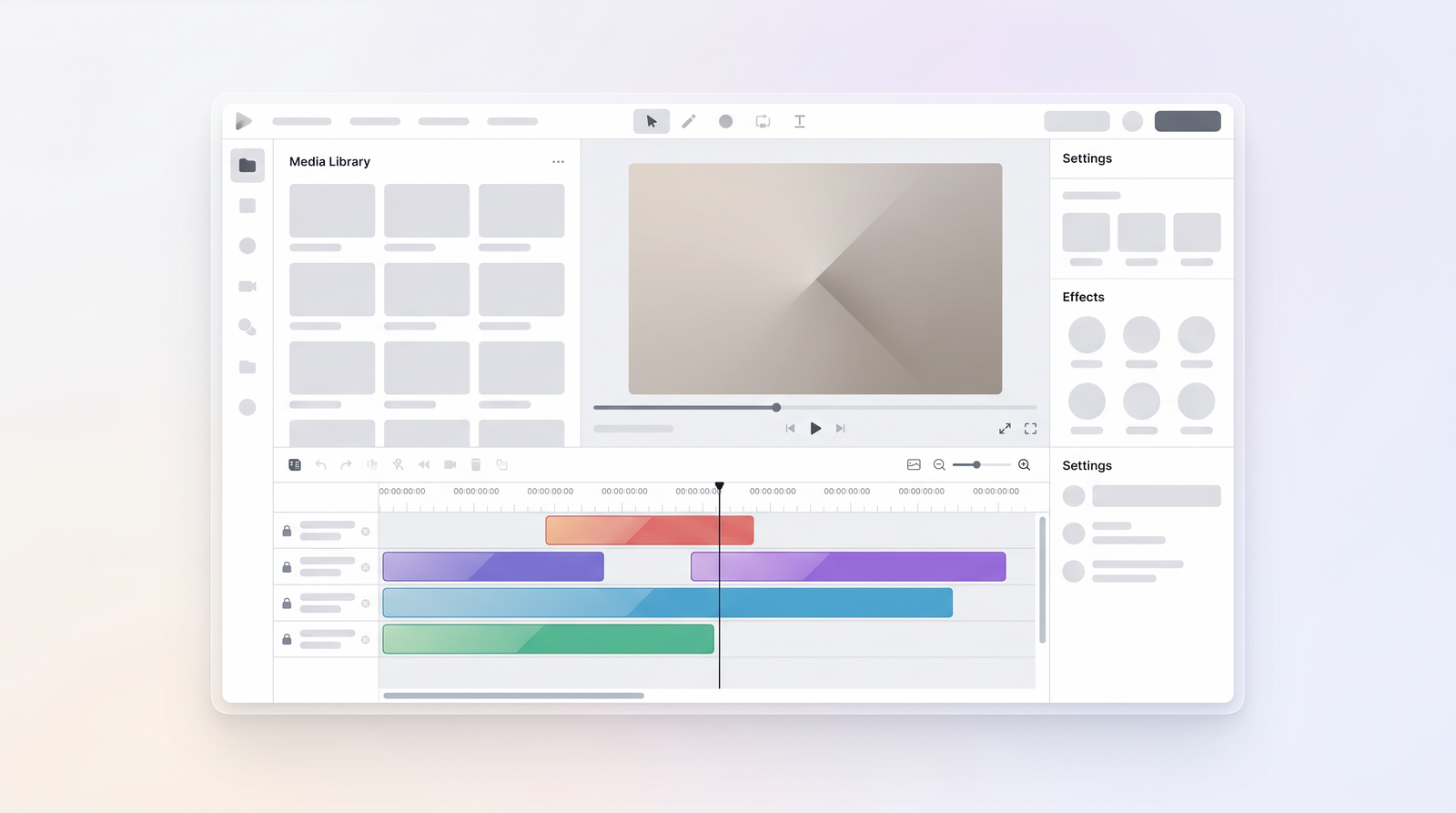Zoom in the timeline

tap(1024, 464)
